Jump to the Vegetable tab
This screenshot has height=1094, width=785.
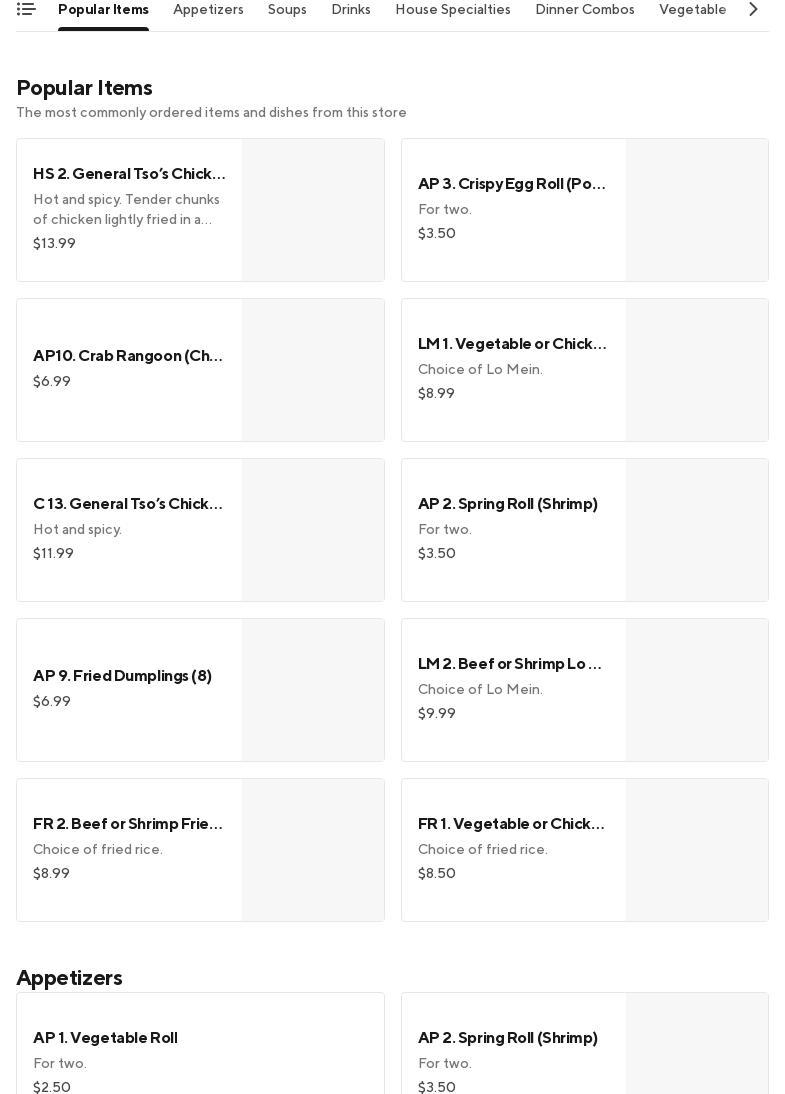(x=692, y=10)
